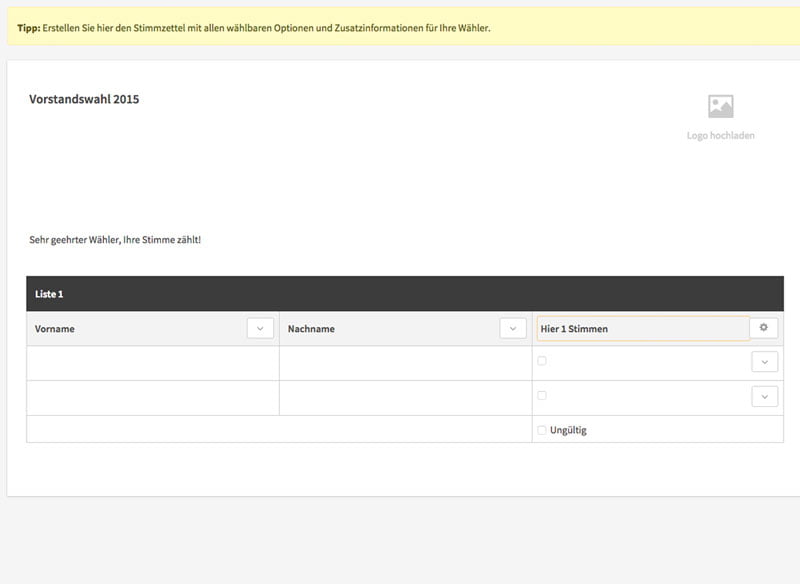Open the second candidate row's dropdown arrow

coord(764,397)
